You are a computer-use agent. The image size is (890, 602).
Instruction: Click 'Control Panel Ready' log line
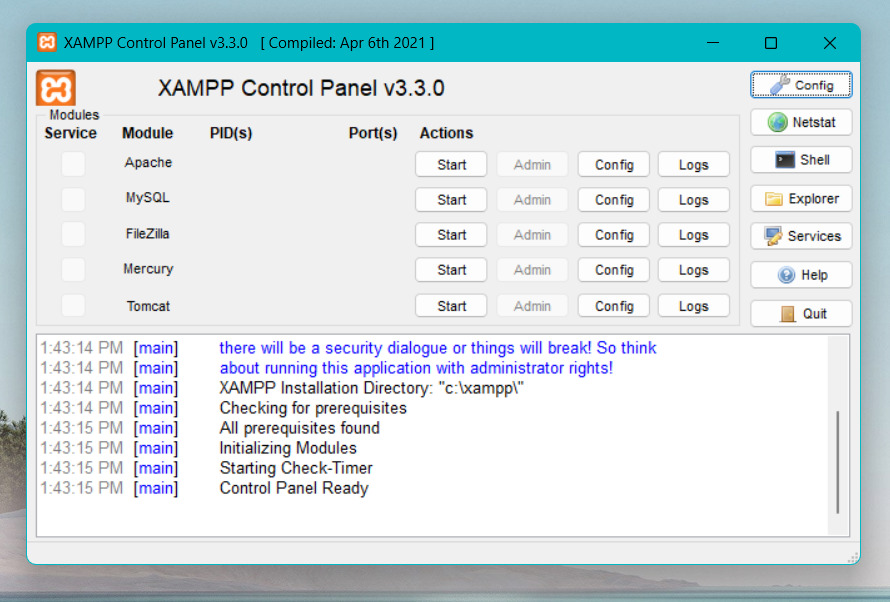pyautogui.click(x=294, y=488)
